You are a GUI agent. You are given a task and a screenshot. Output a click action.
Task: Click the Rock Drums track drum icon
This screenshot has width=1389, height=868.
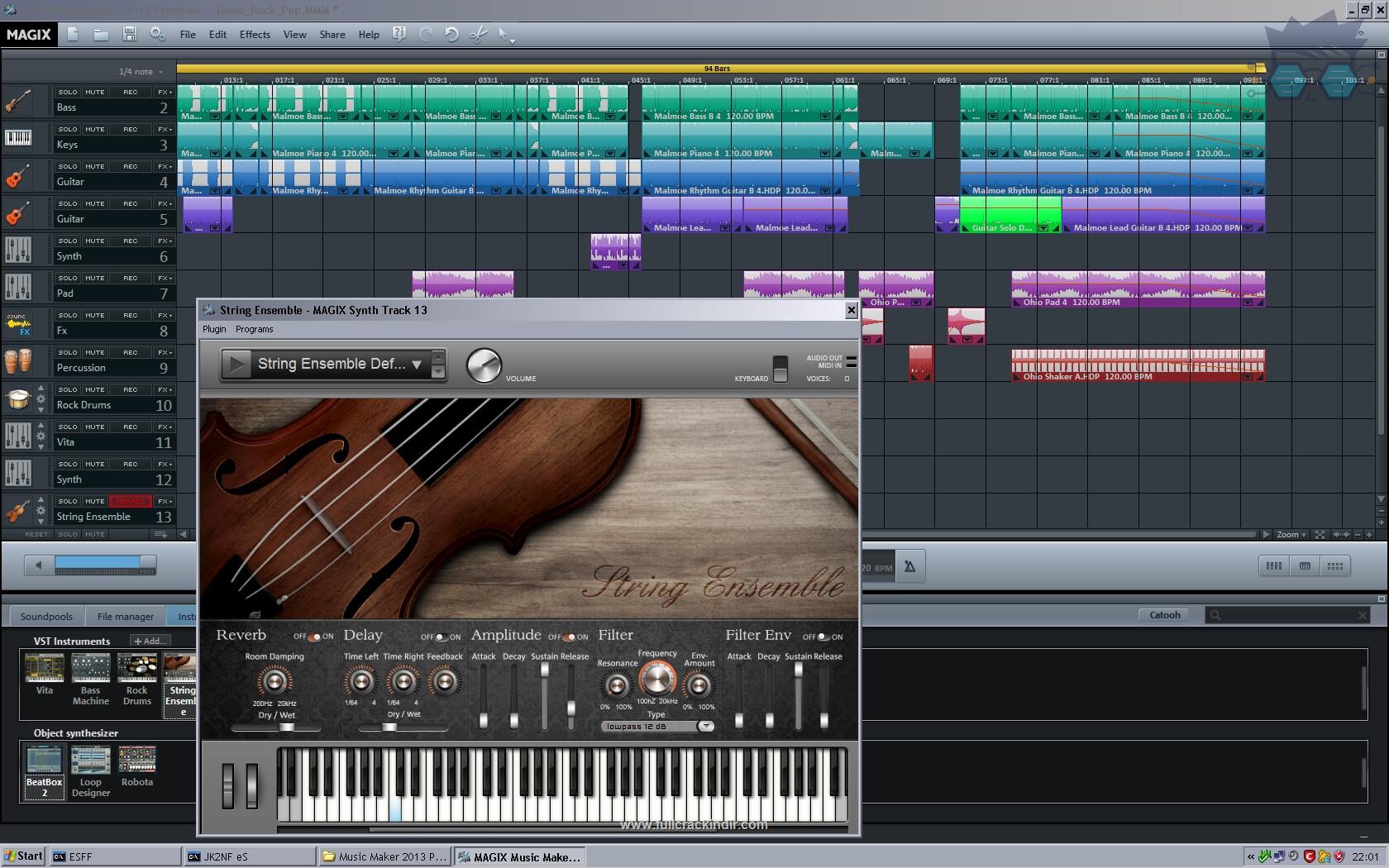(18, 398)
